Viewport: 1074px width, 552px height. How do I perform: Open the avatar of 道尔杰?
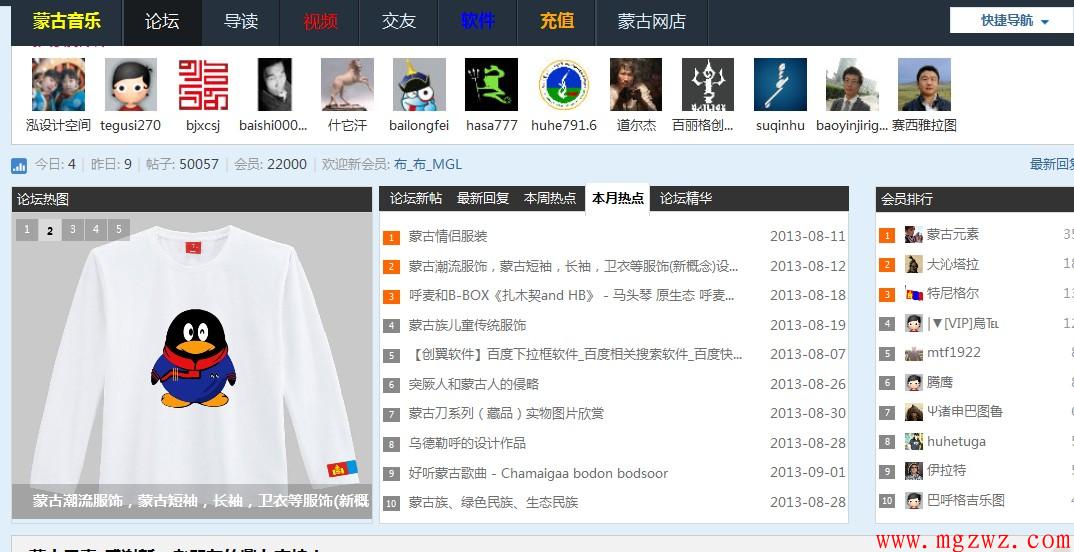[x=636, y=84]
